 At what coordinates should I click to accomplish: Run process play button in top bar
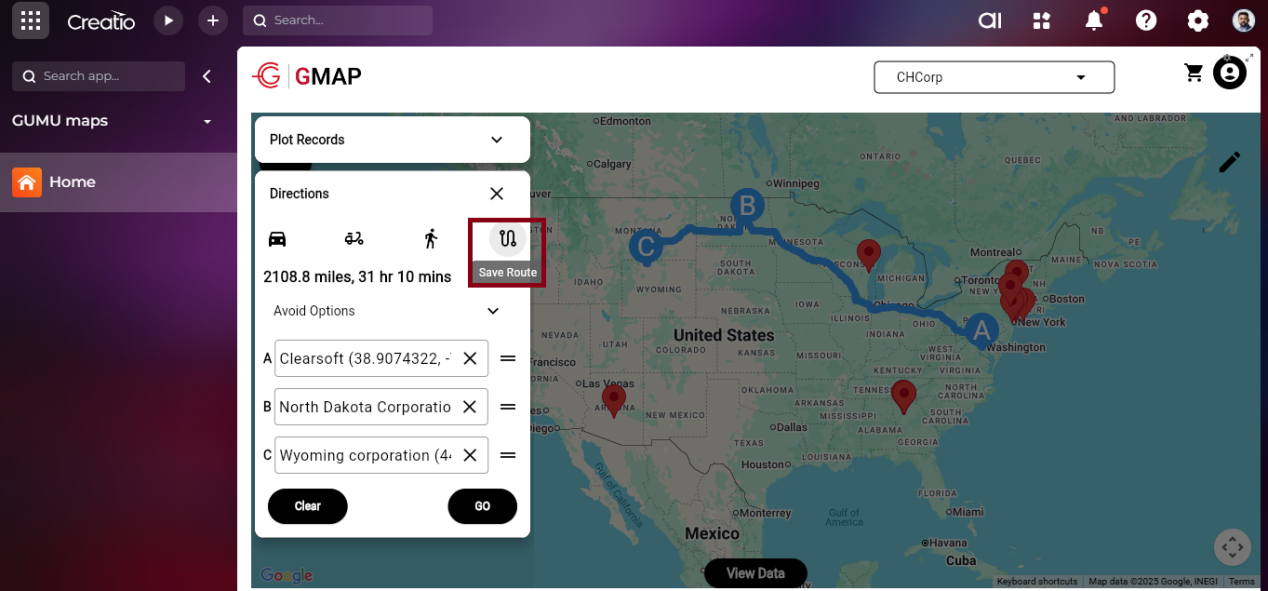pos(168,20)
